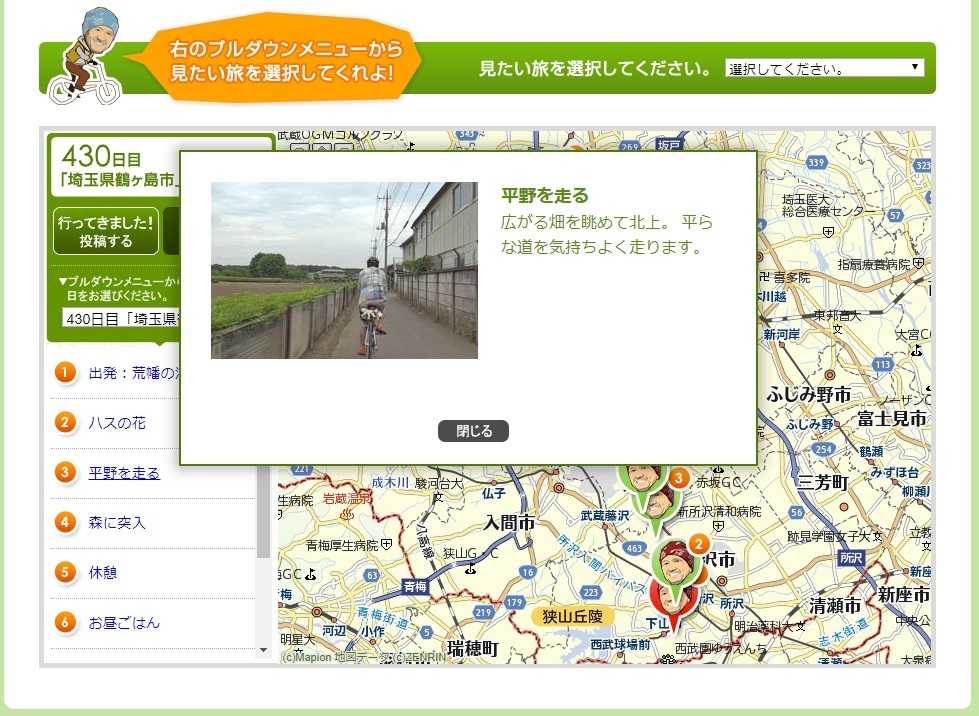Click orange number 5 badge in stop list

click(x=65, y=573)
